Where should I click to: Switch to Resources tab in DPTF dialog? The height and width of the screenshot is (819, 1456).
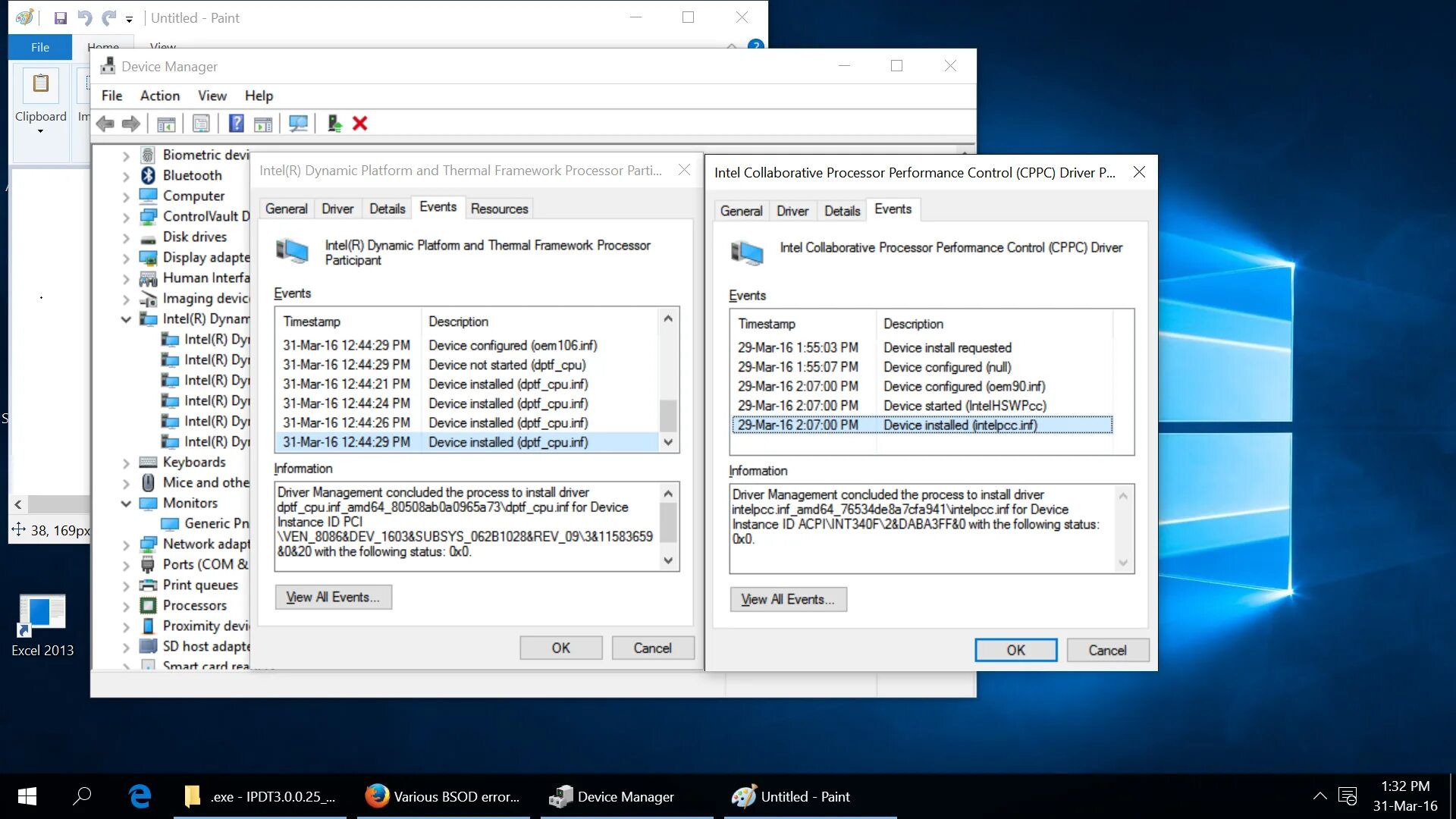tap(499, 209)
